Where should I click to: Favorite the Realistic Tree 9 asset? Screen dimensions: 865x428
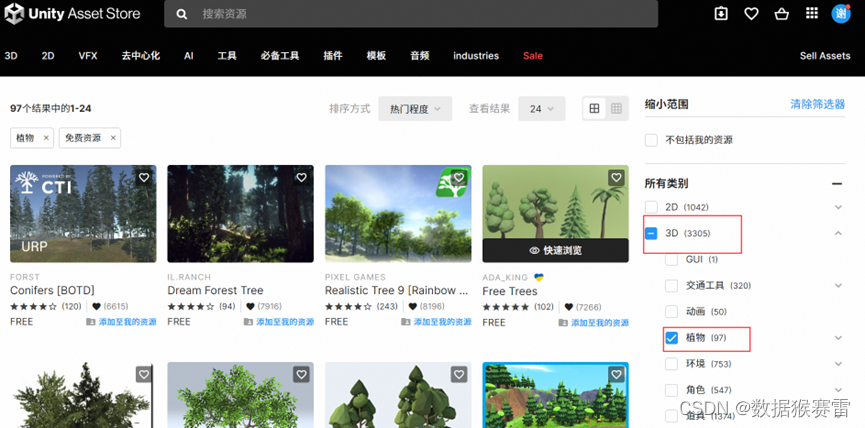tap(459, 178)
